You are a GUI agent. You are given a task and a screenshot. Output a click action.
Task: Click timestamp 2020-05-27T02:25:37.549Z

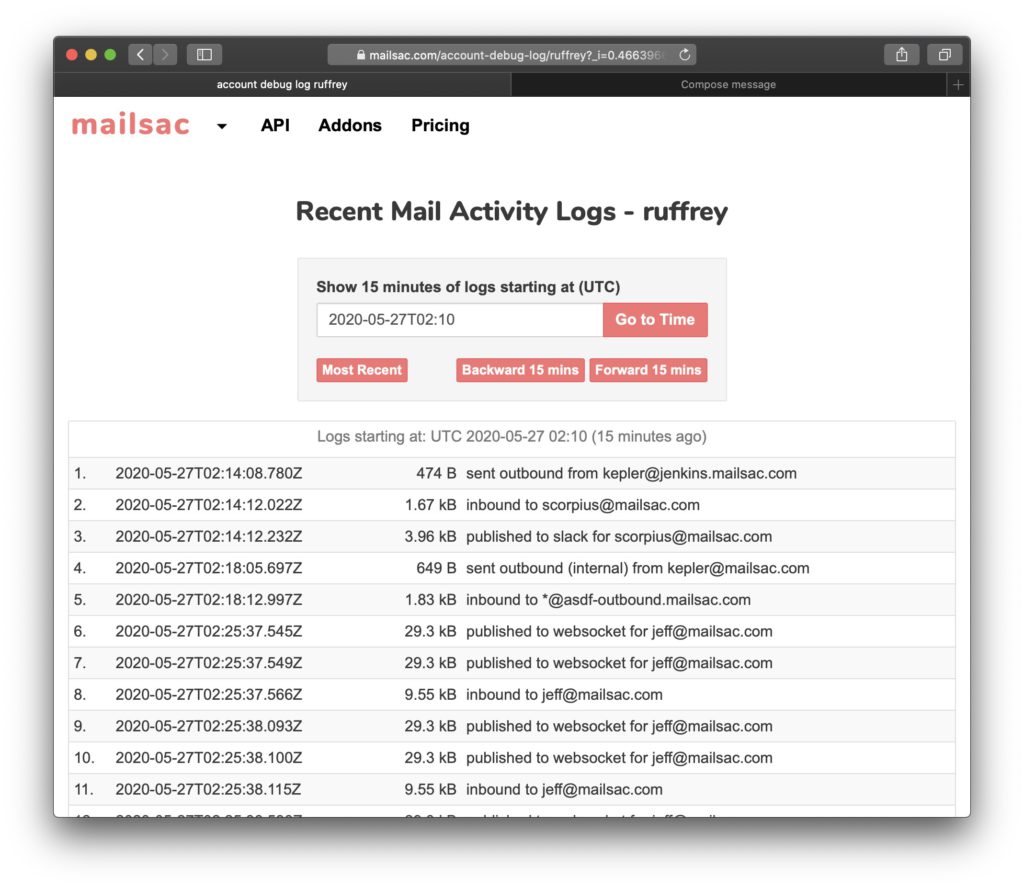[x=209, y=663]
